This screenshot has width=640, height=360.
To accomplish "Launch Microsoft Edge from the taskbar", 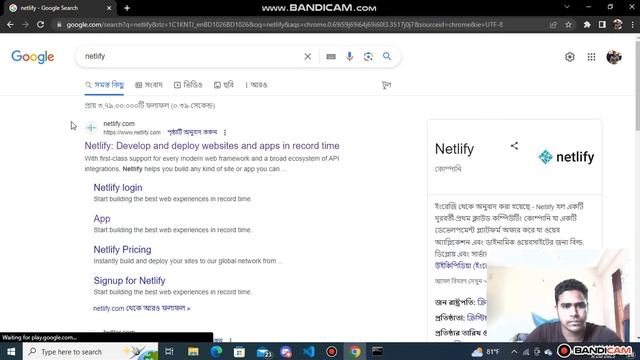I will (216, 351).
